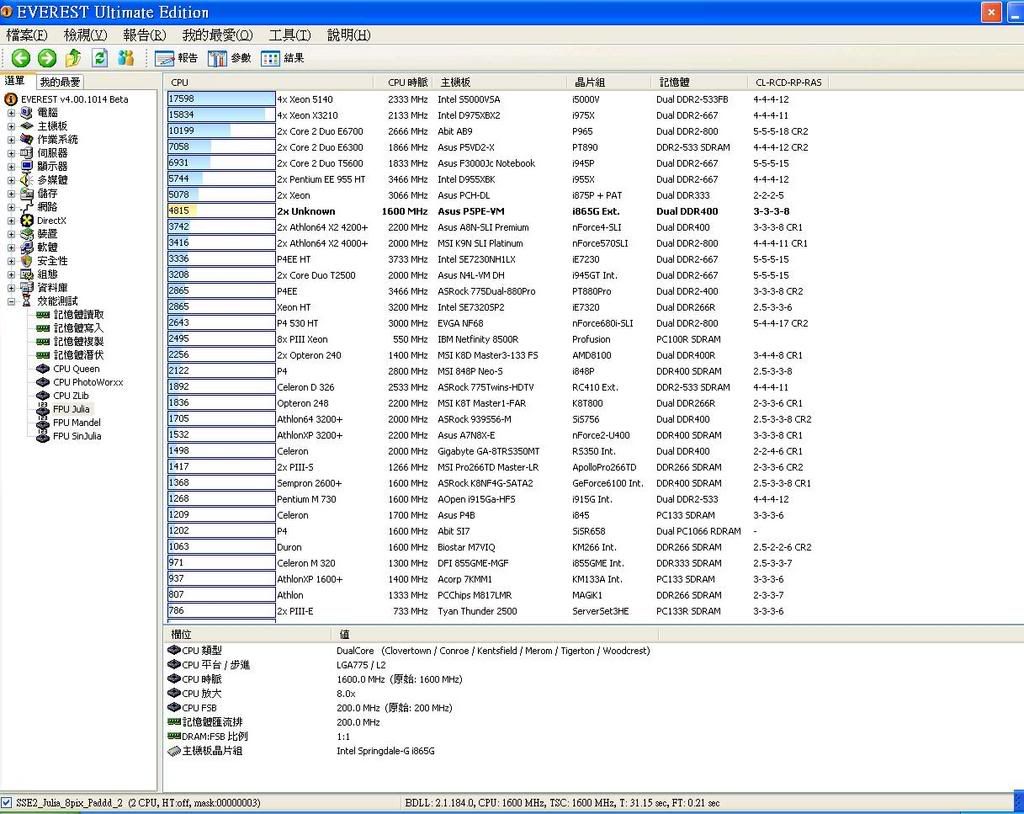Sort by the 晶片組 column header
This screenshot has width=1024, height=814.
609,82
